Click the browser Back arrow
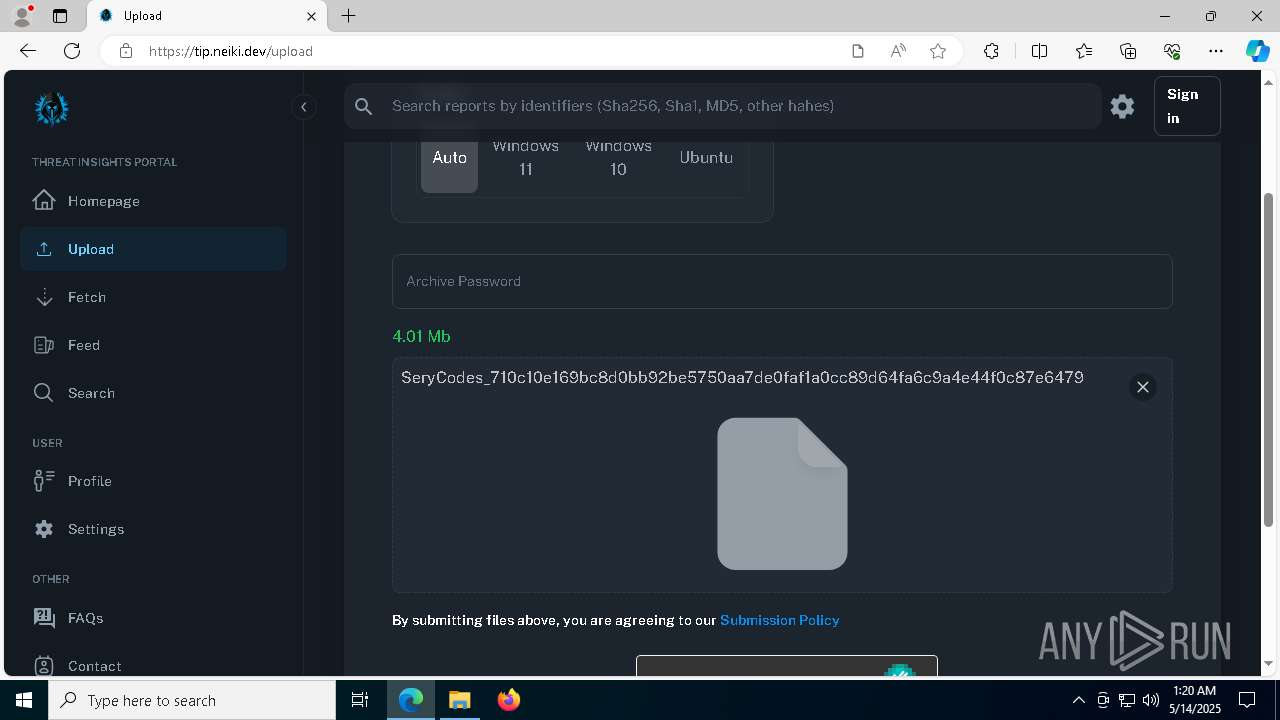The image size is (1280, 720). tap(28, 51)
